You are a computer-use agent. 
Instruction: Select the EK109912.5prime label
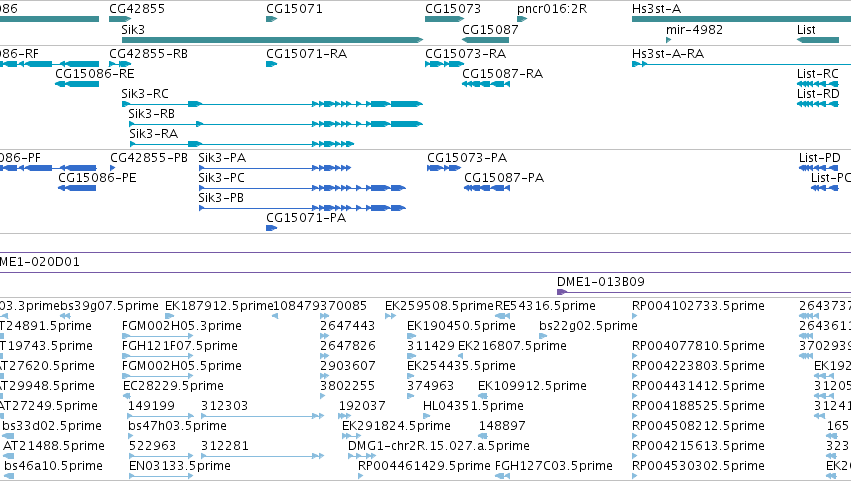532,387
